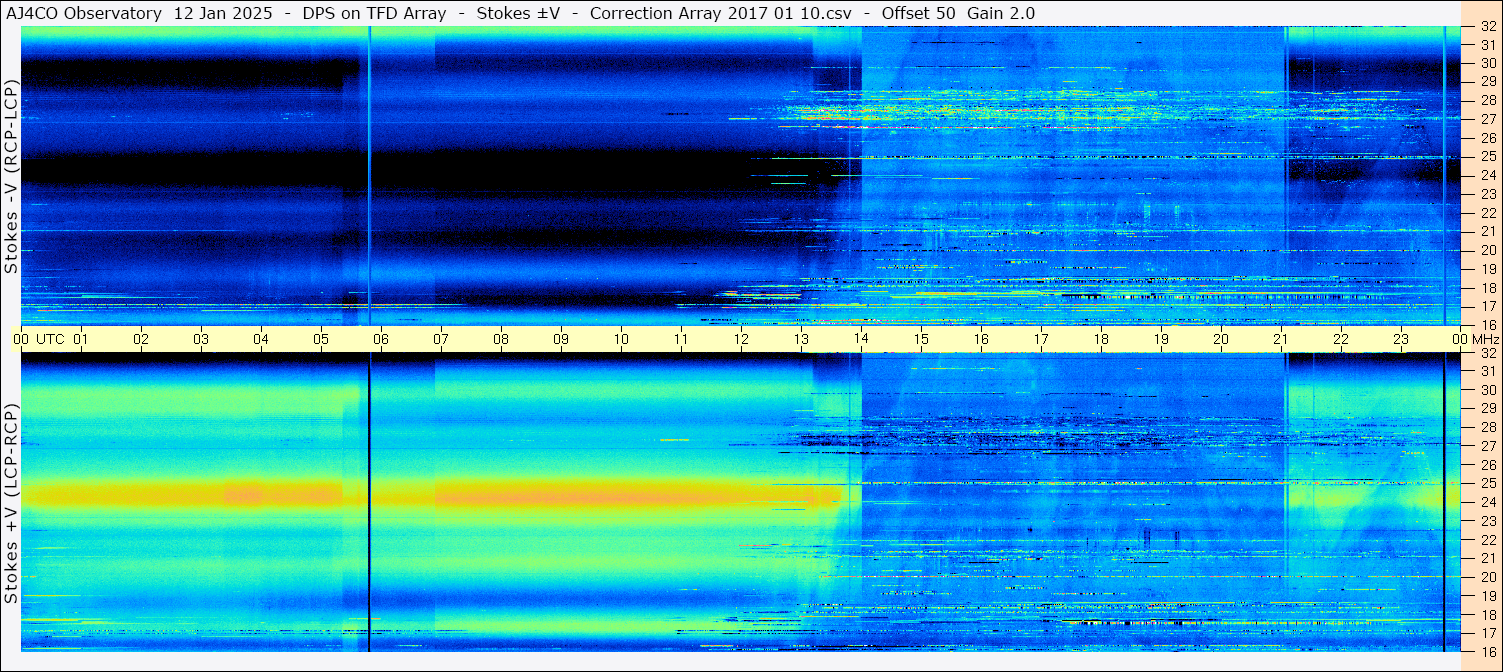Select the 10 hour time marker

[621, 339]
